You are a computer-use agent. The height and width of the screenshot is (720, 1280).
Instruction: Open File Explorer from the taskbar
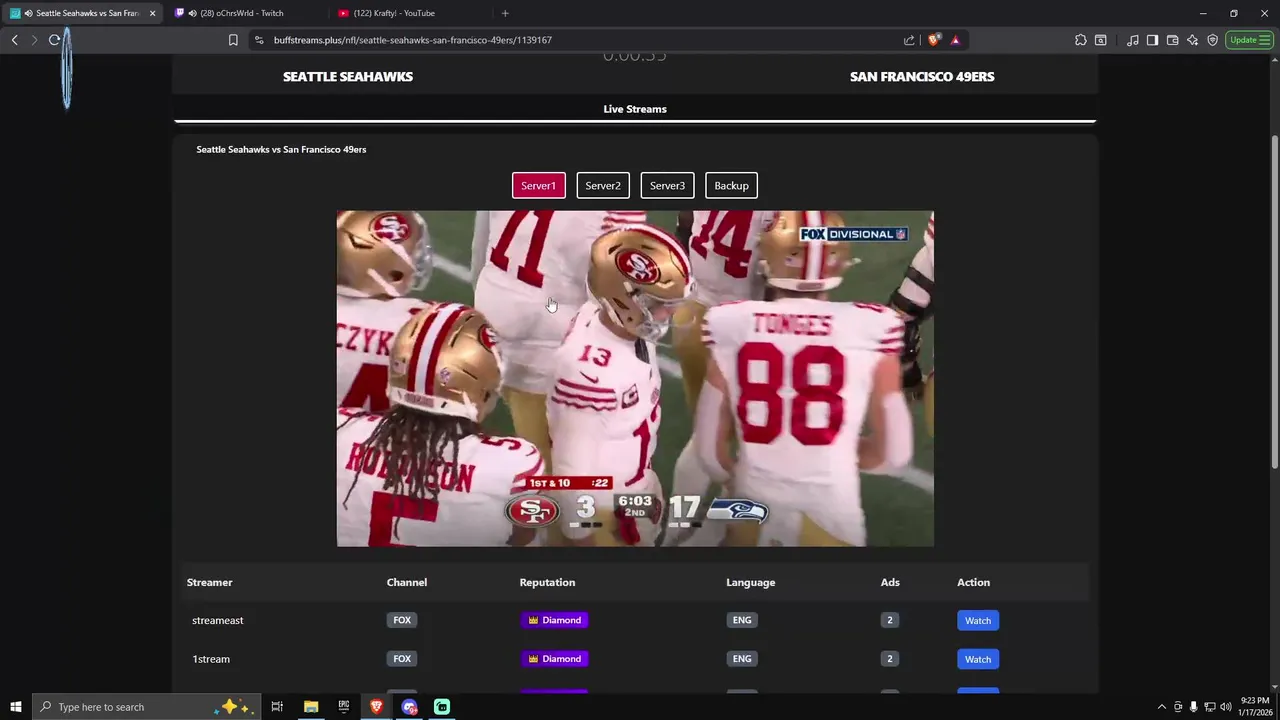coord(311,707)
